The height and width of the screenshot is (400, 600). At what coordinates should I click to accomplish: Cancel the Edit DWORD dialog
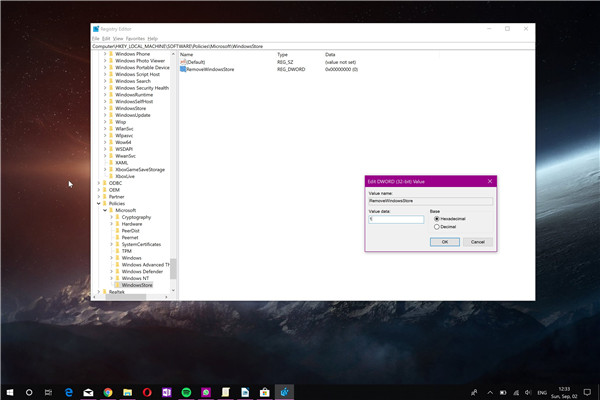[x=477, y=241]
